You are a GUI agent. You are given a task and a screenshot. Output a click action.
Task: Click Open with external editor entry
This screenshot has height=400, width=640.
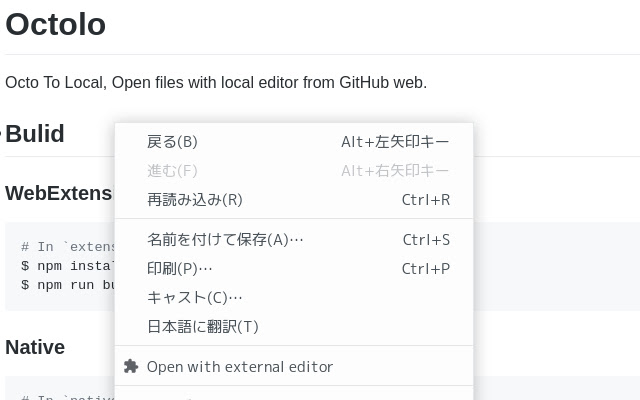coord(294,367)
